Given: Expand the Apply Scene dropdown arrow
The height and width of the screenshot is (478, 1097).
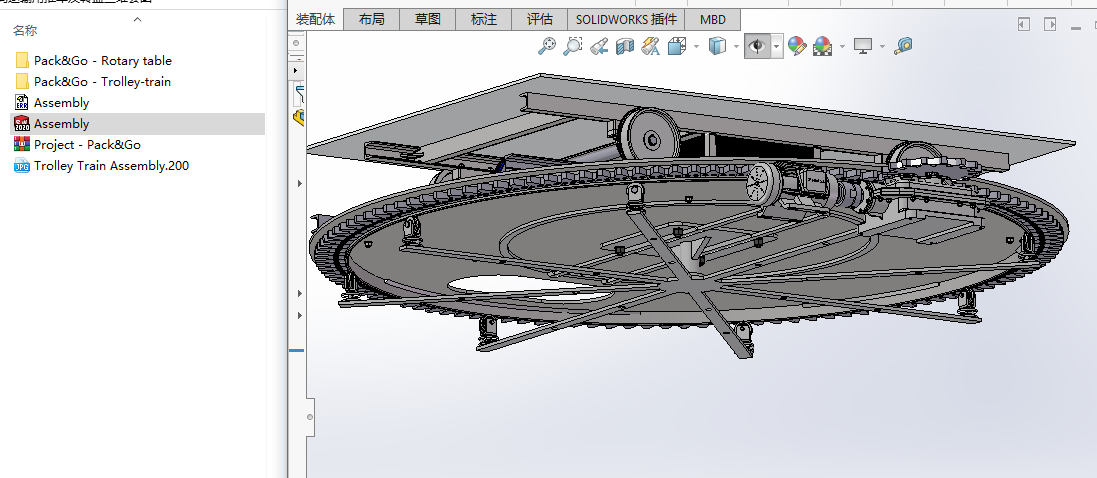Looking at the screenshot, I should 842,46.
